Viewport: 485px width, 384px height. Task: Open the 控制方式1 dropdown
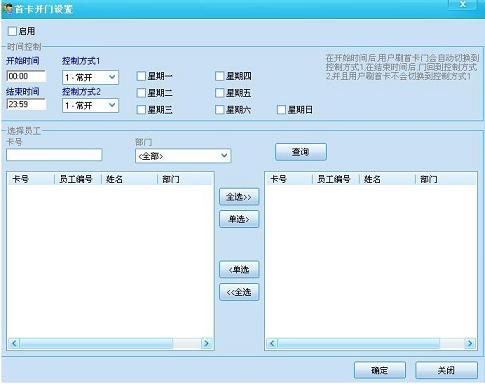[90, 78]
